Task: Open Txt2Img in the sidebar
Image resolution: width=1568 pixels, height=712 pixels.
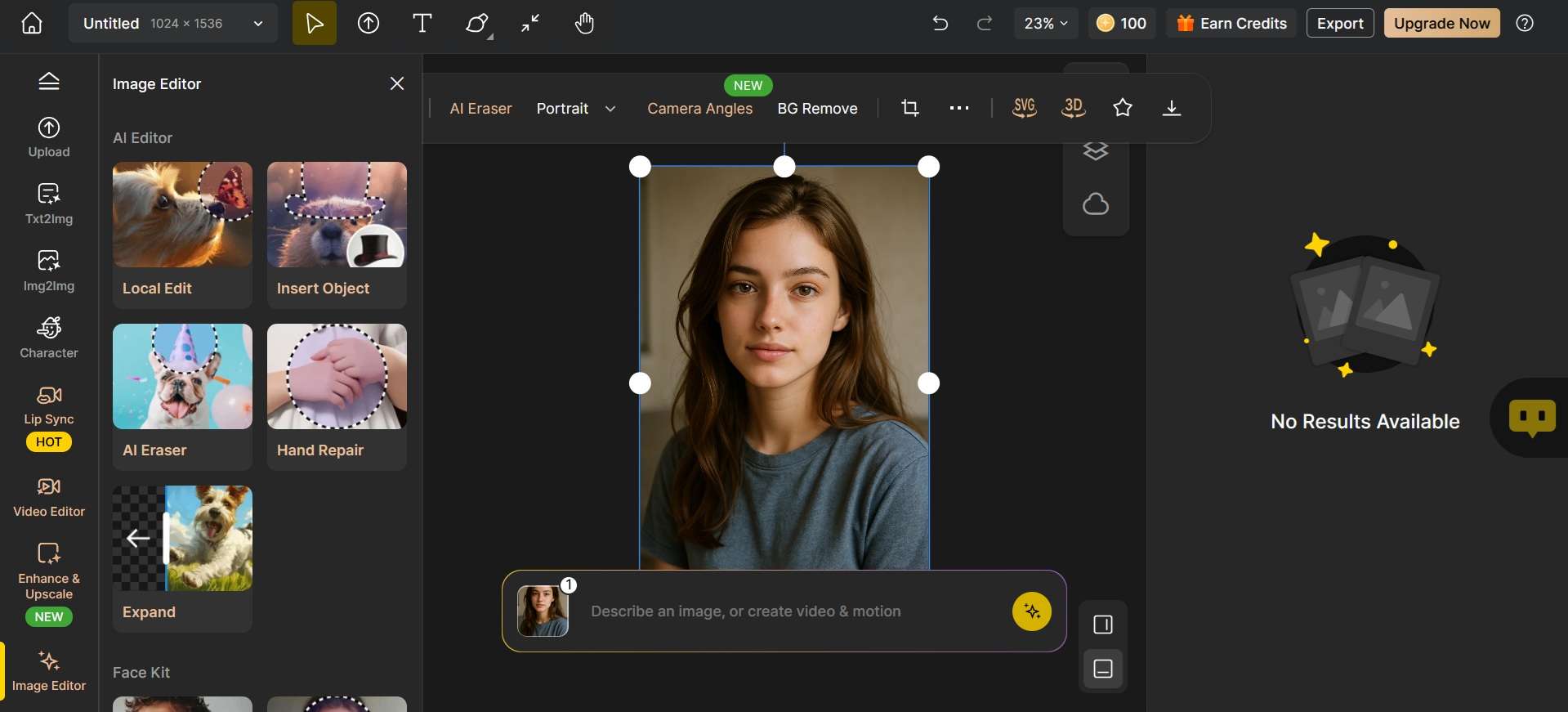Action: [49, 204]
